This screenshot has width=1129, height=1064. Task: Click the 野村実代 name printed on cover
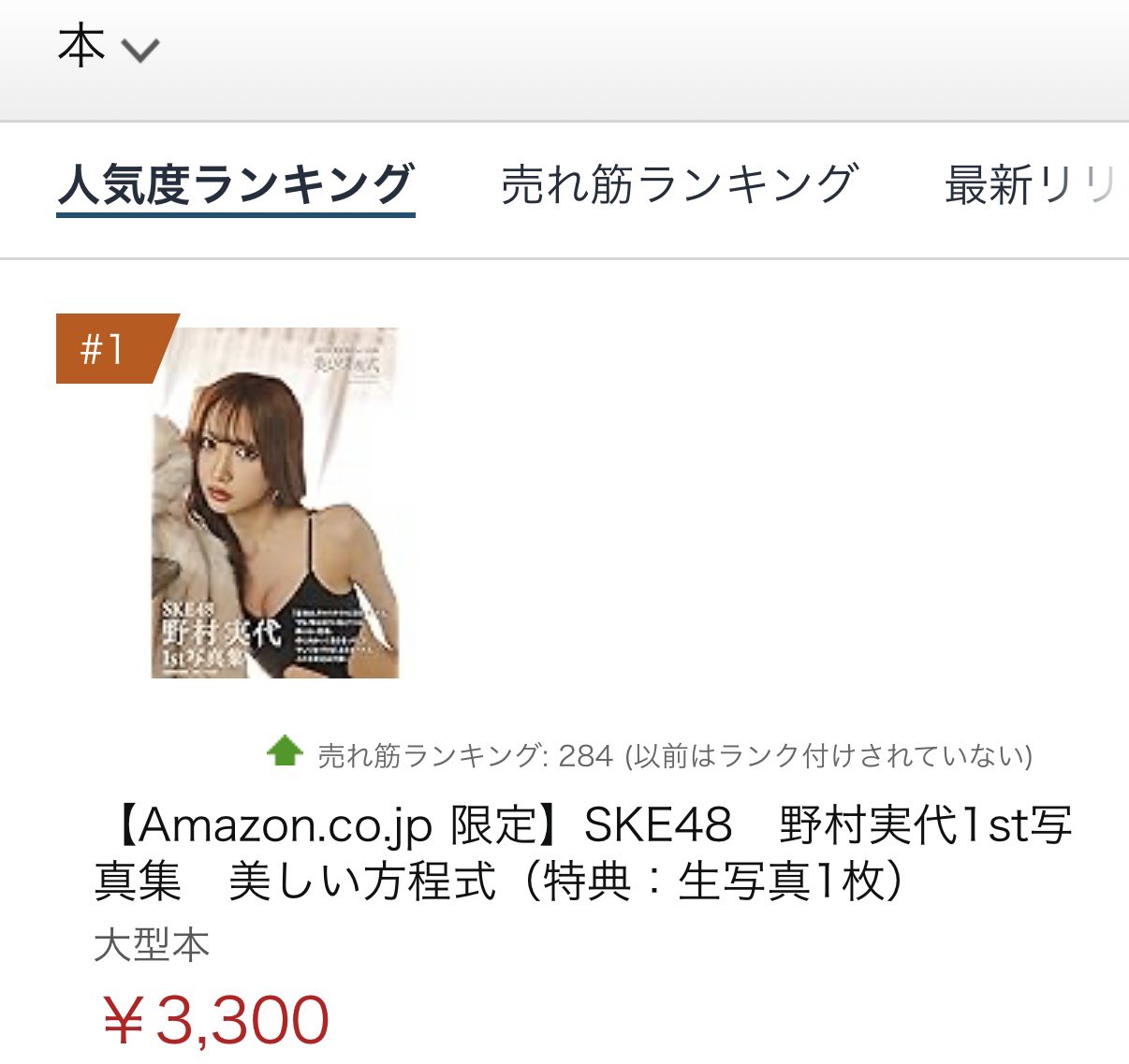[x=221, y=633]
